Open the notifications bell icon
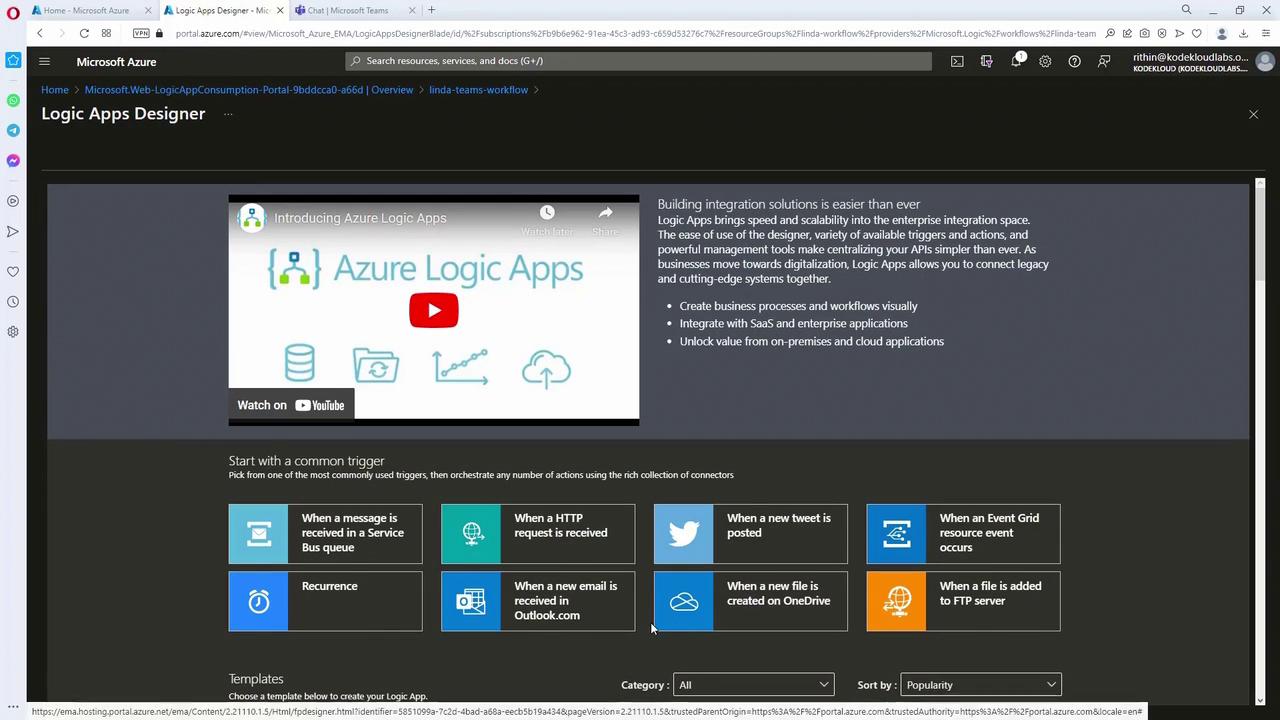 1016,61
